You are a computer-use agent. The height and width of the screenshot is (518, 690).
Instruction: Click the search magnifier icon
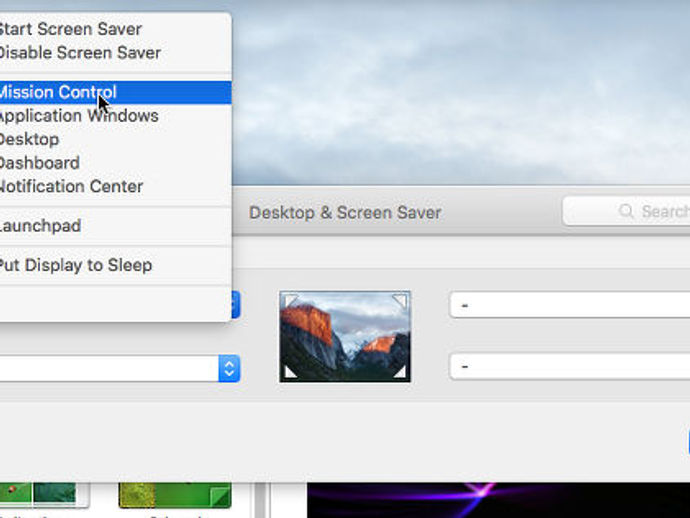tap(626, 211)
